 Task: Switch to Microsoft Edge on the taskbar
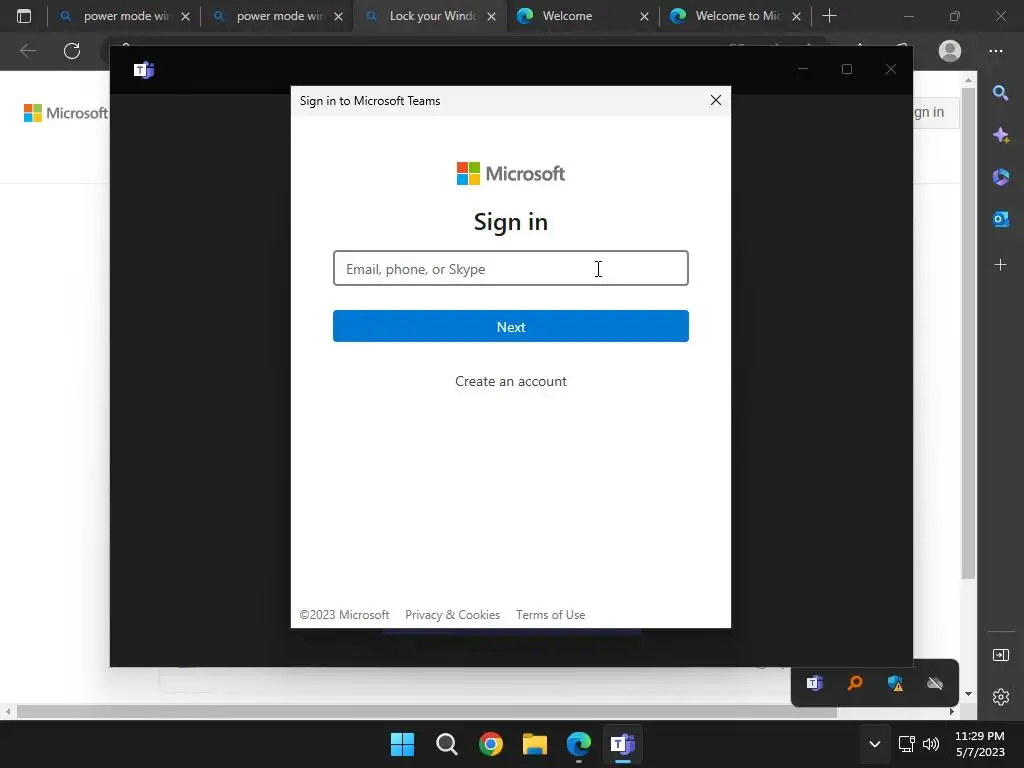[x=579, y=744]
